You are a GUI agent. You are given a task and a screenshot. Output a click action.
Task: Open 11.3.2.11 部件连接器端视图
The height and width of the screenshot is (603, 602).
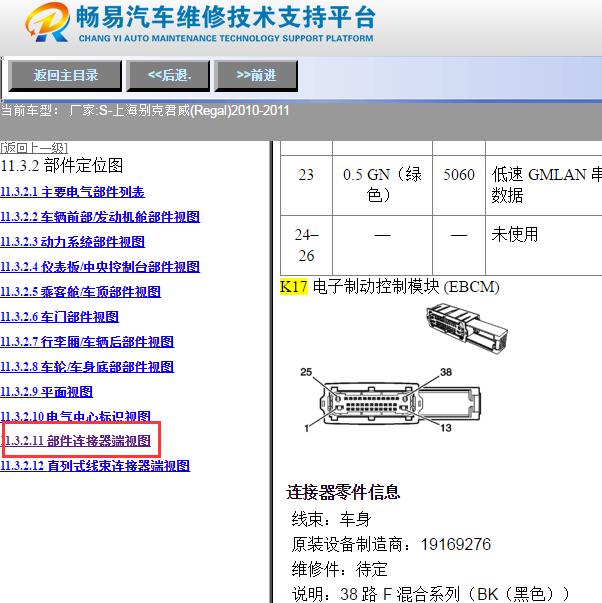(77, 441)
